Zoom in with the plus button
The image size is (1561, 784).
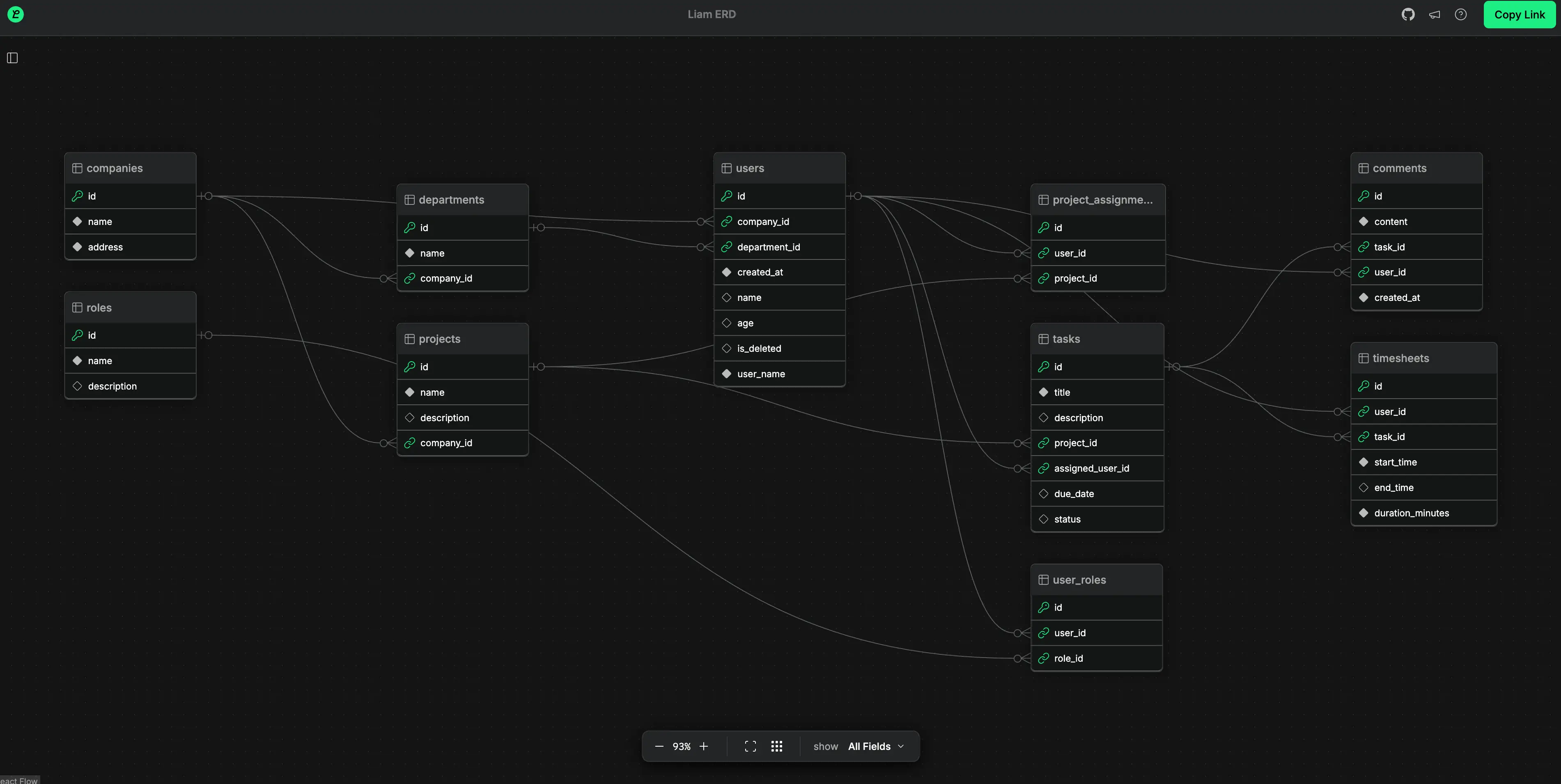coord(704,746)
